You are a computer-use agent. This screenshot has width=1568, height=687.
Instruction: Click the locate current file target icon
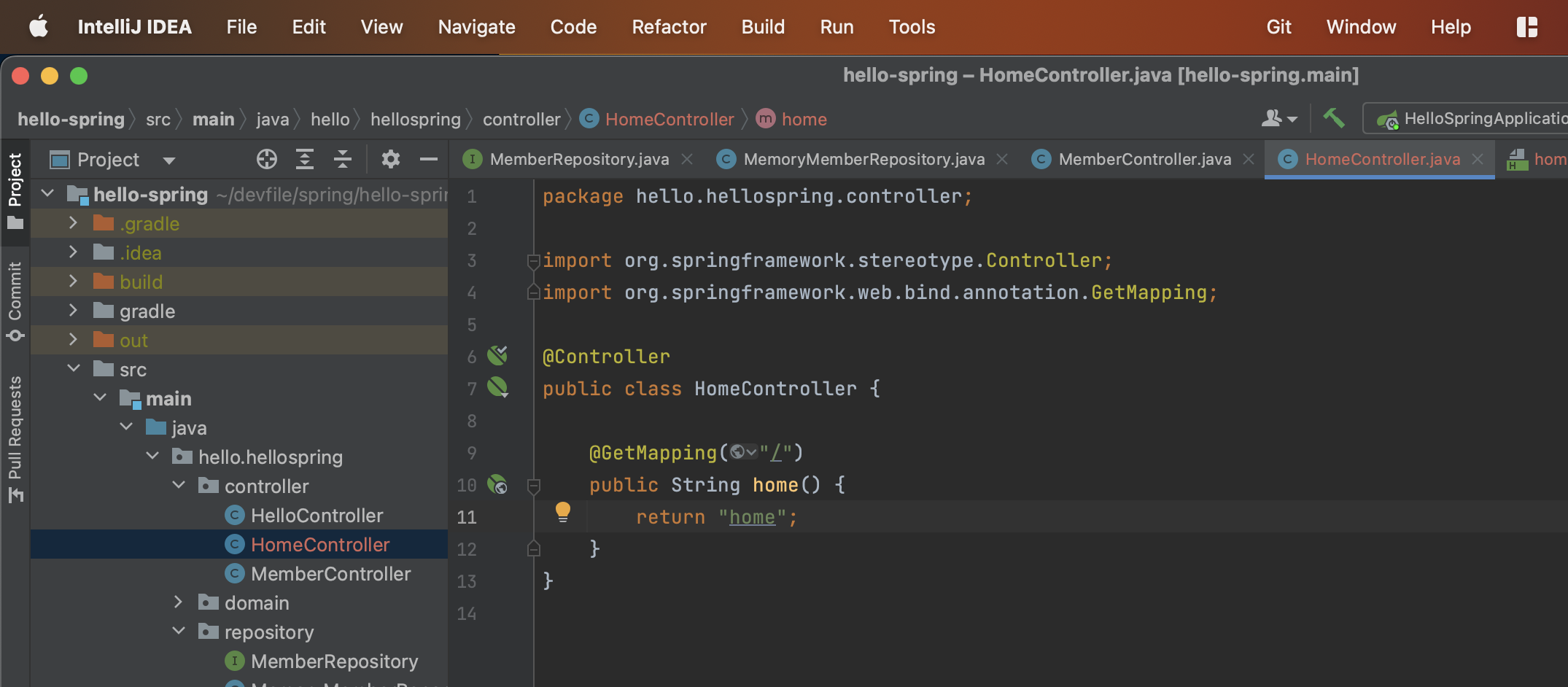coord(267,159)
